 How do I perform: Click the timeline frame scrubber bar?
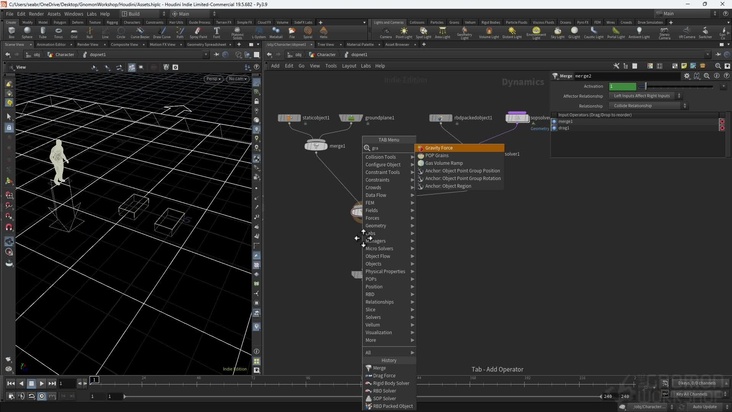coord(364,383)
